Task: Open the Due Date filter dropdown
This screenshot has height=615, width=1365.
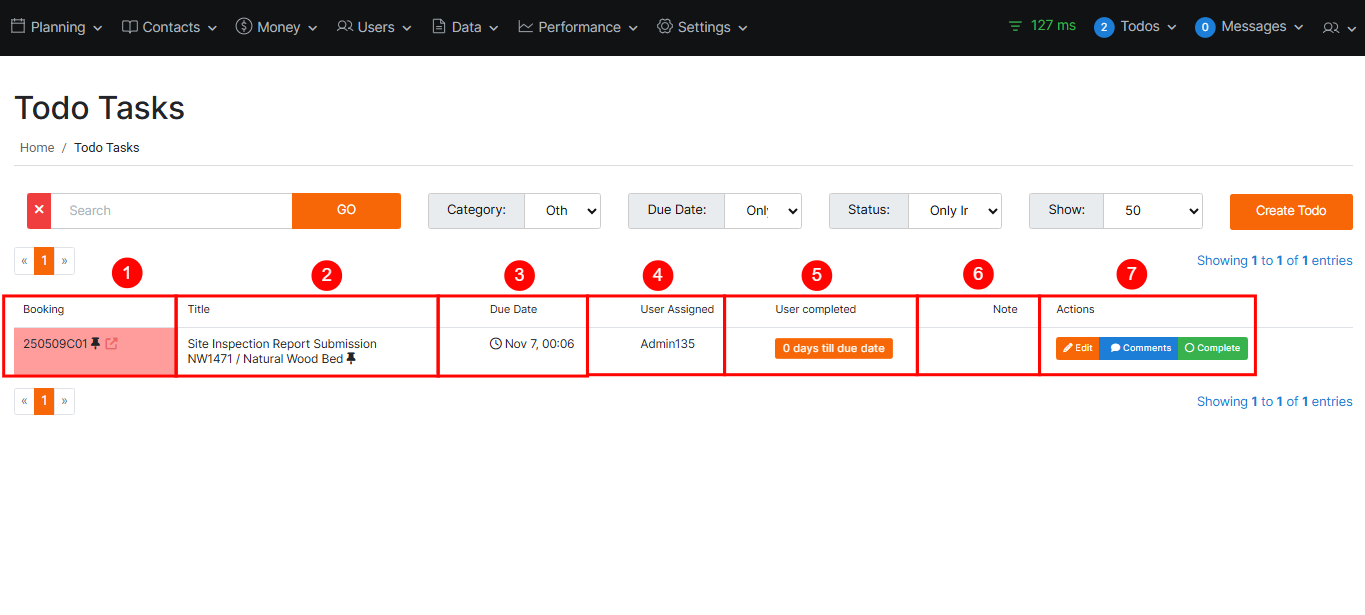Action: [x=762, y=211]
